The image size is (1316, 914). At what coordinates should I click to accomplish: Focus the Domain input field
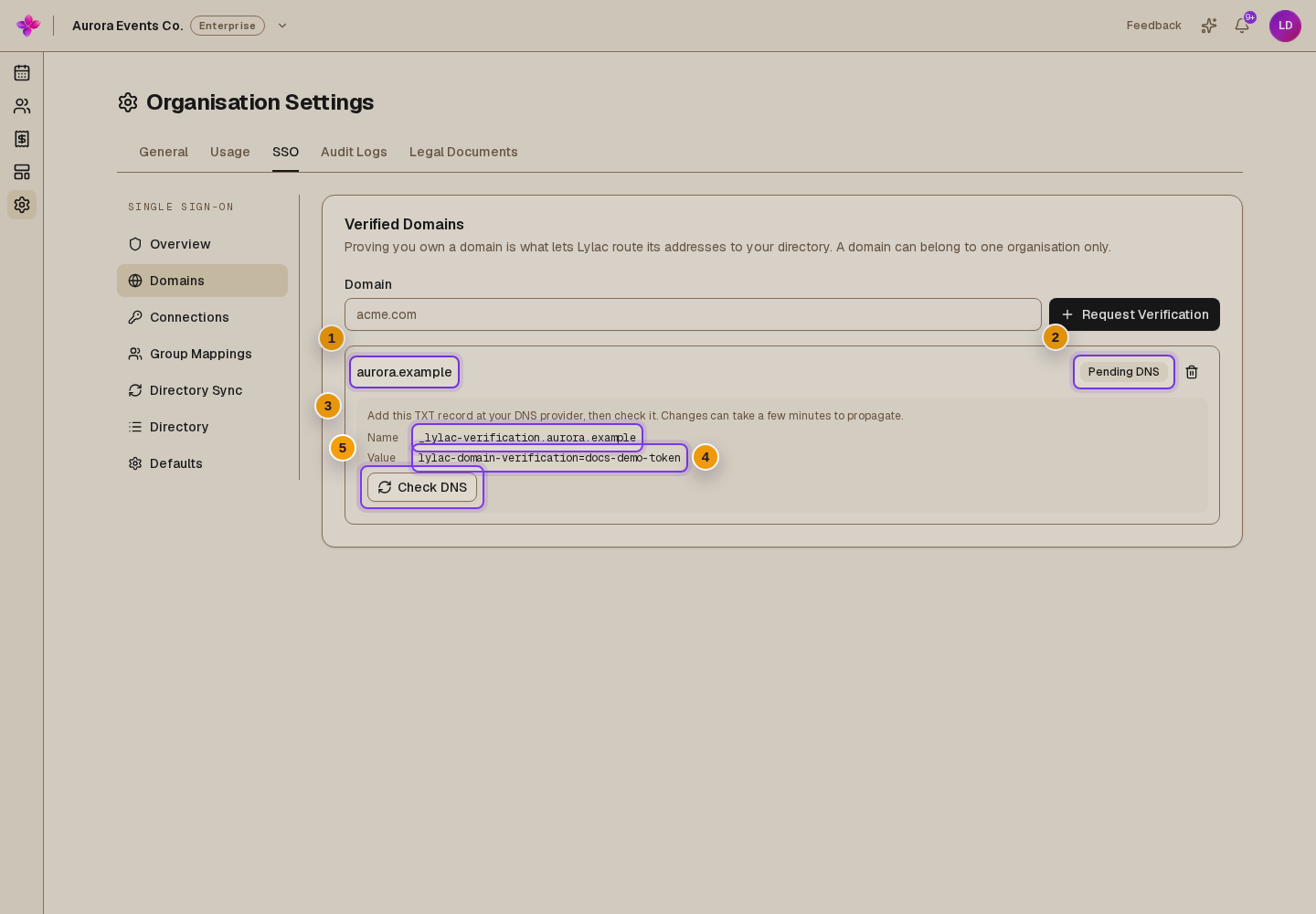[x=693, y=314]
